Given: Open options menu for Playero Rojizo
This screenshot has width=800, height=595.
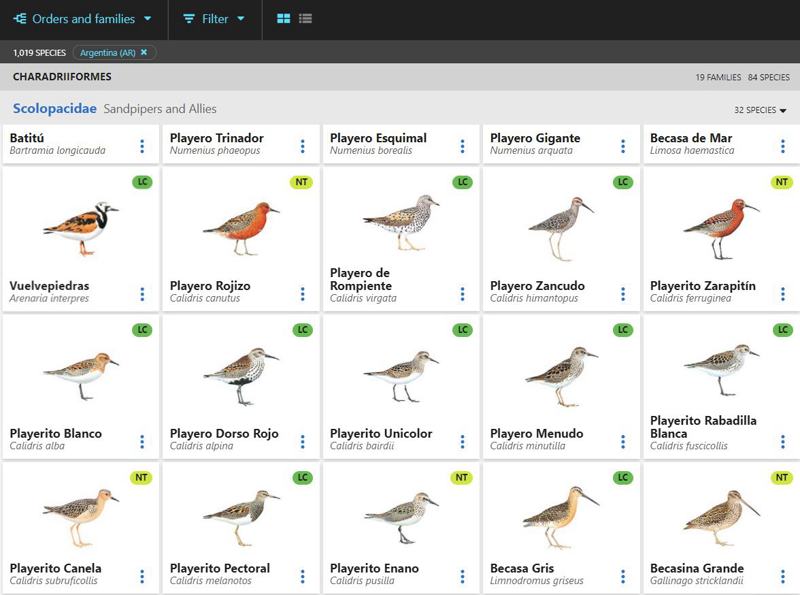Looking at the screenshot, I should coord(302,294).
